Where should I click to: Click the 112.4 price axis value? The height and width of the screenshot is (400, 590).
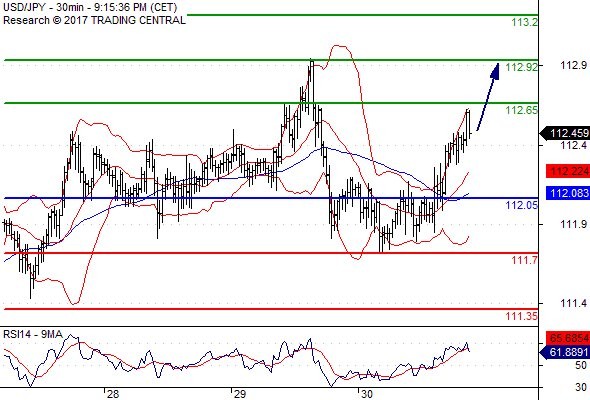click(573, 145)
